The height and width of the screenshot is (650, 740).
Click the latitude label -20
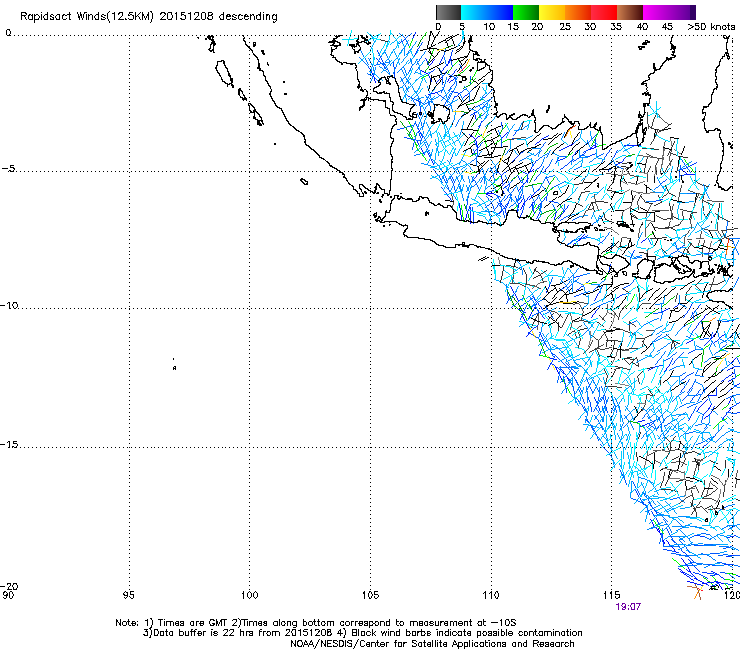coord(9,586)
